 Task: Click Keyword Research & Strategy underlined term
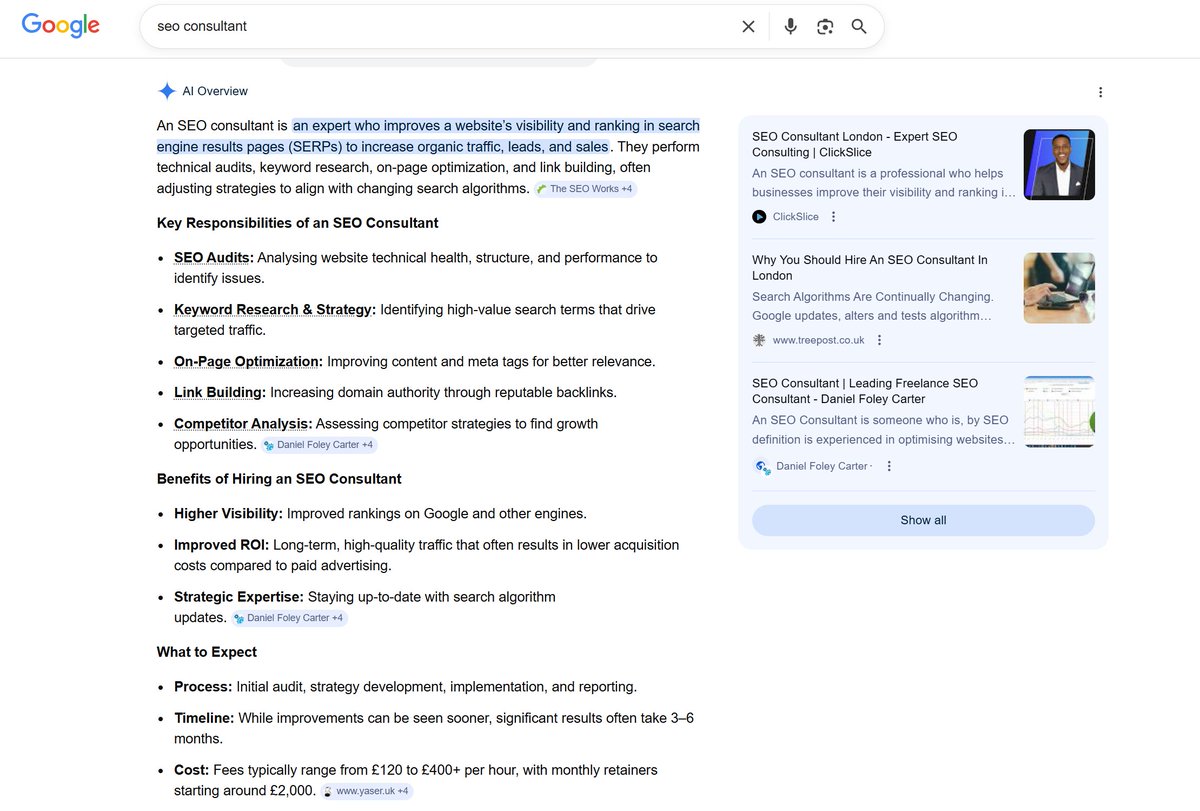275,310
